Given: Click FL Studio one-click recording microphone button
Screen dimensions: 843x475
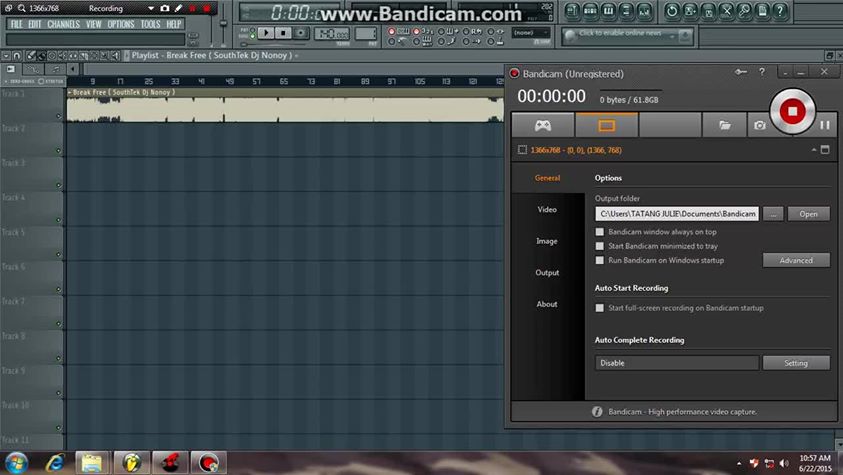Looking at the screenshot, I should coord(745,11).
